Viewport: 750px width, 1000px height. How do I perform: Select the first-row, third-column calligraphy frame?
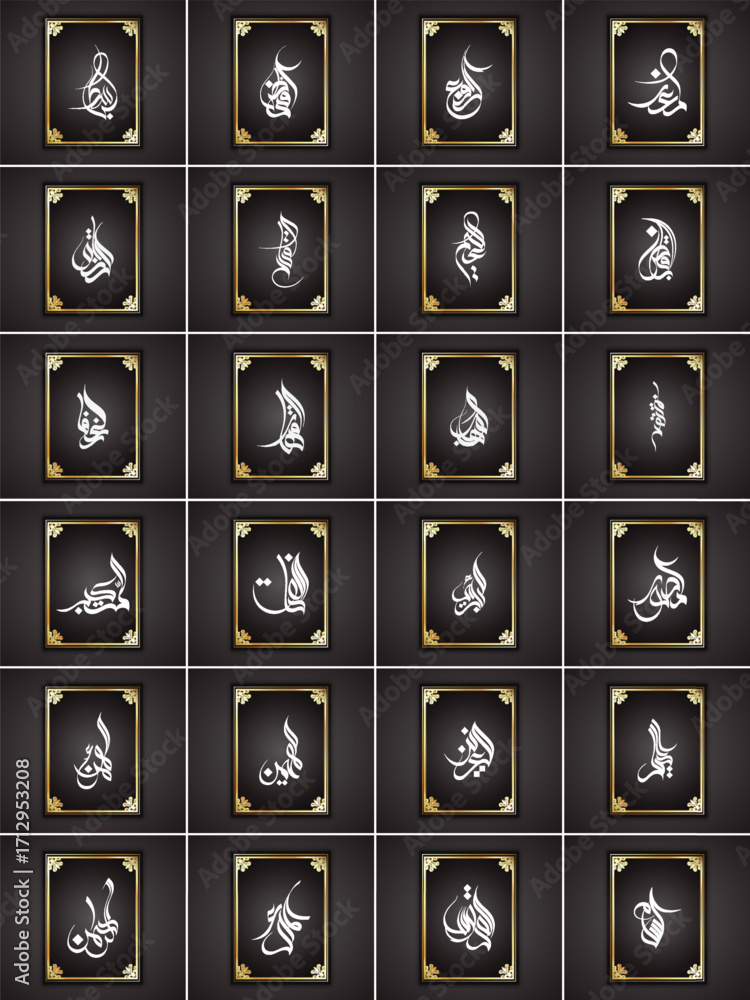(469, 83)
